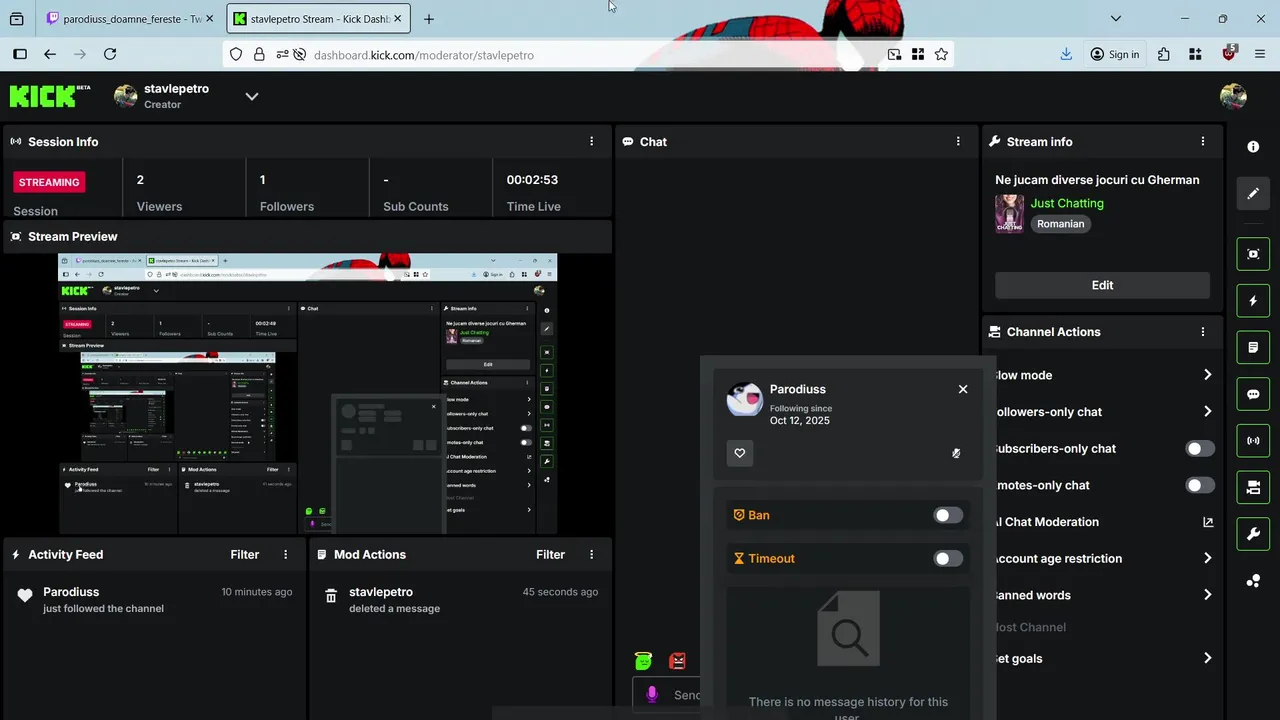
Task: Toggle the lightning activity feed sidebar icon
Action: [x=1253, y=300]
